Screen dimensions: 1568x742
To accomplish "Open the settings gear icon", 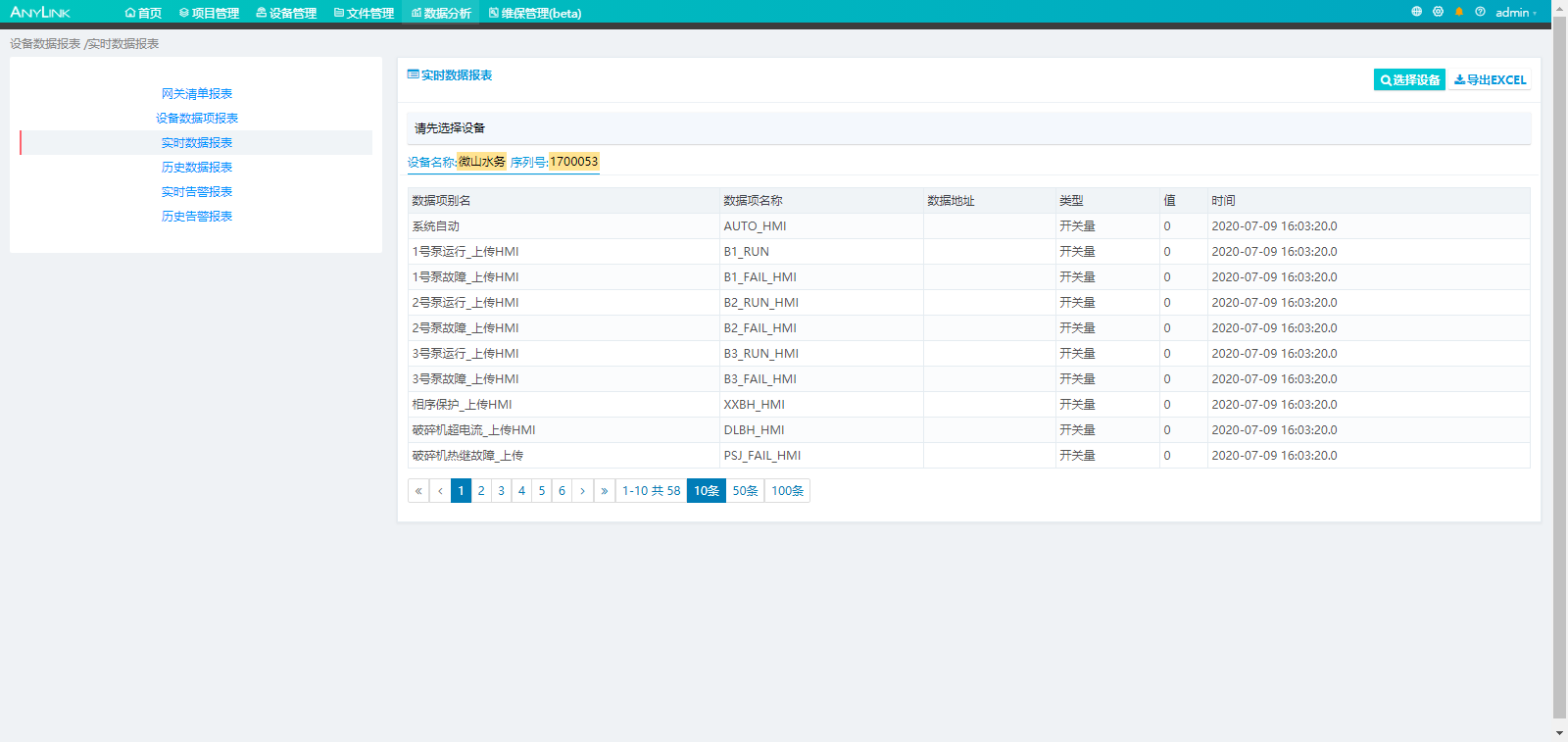I will pyautogui.click(x=1438, y=12).
